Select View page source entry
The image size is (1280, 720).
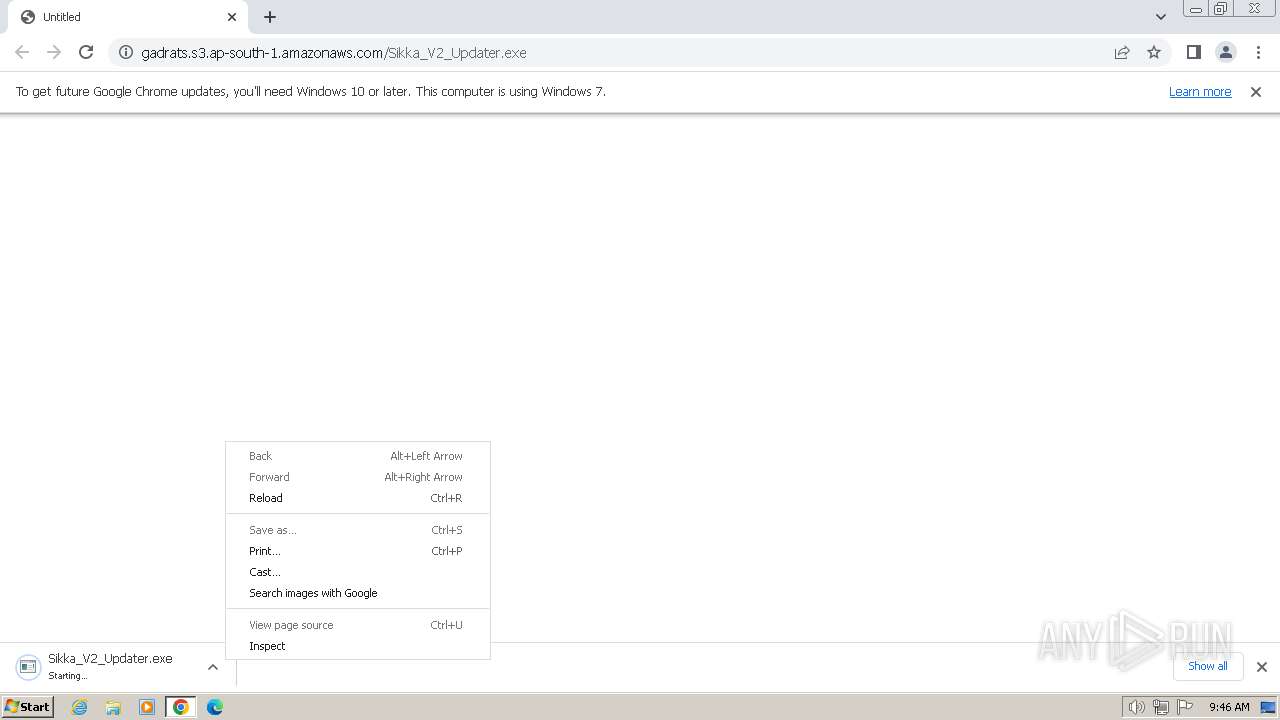(x=358, y=625)
